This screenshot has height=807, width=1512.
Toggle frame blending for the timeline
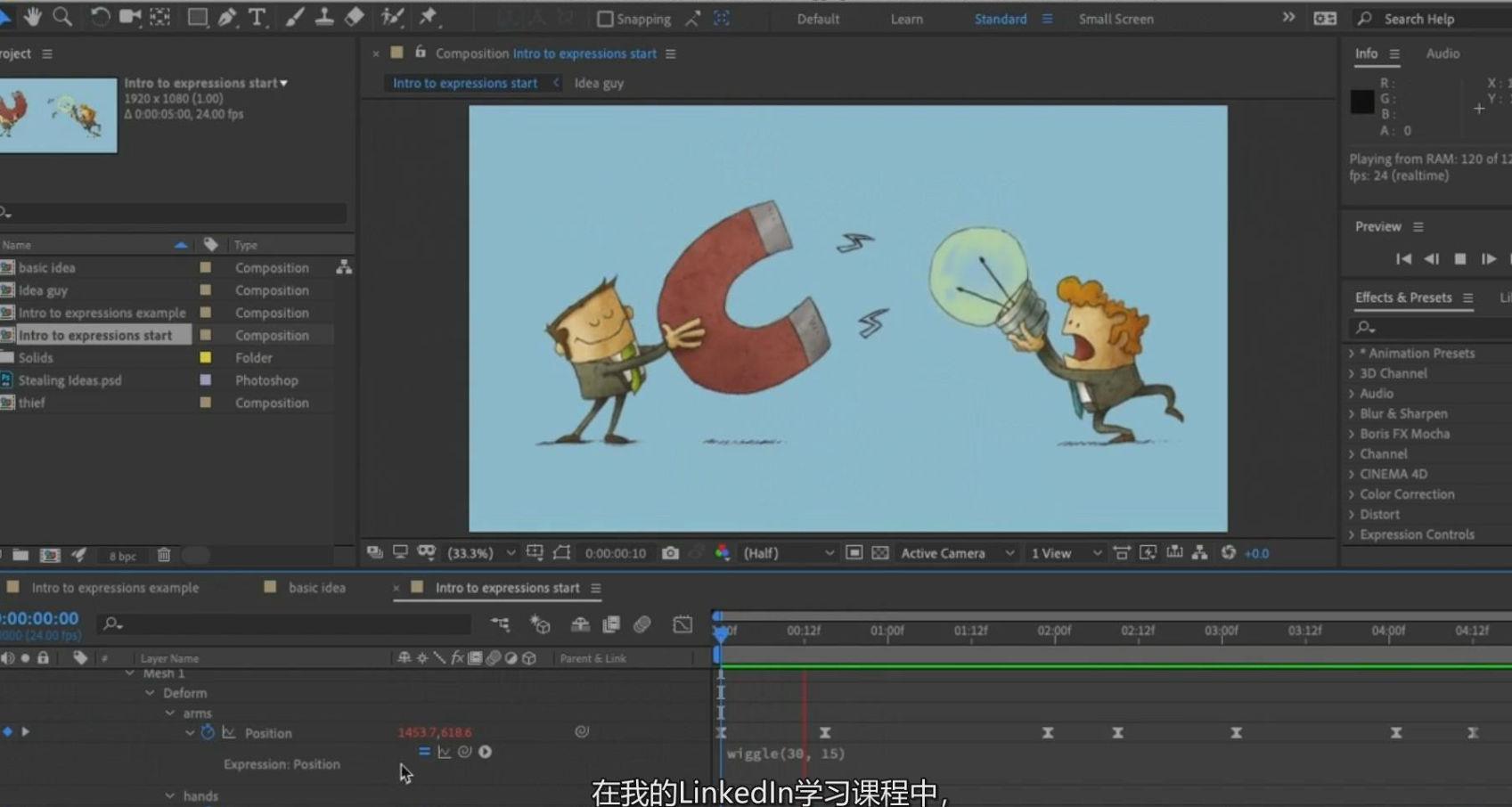[610, 624]
